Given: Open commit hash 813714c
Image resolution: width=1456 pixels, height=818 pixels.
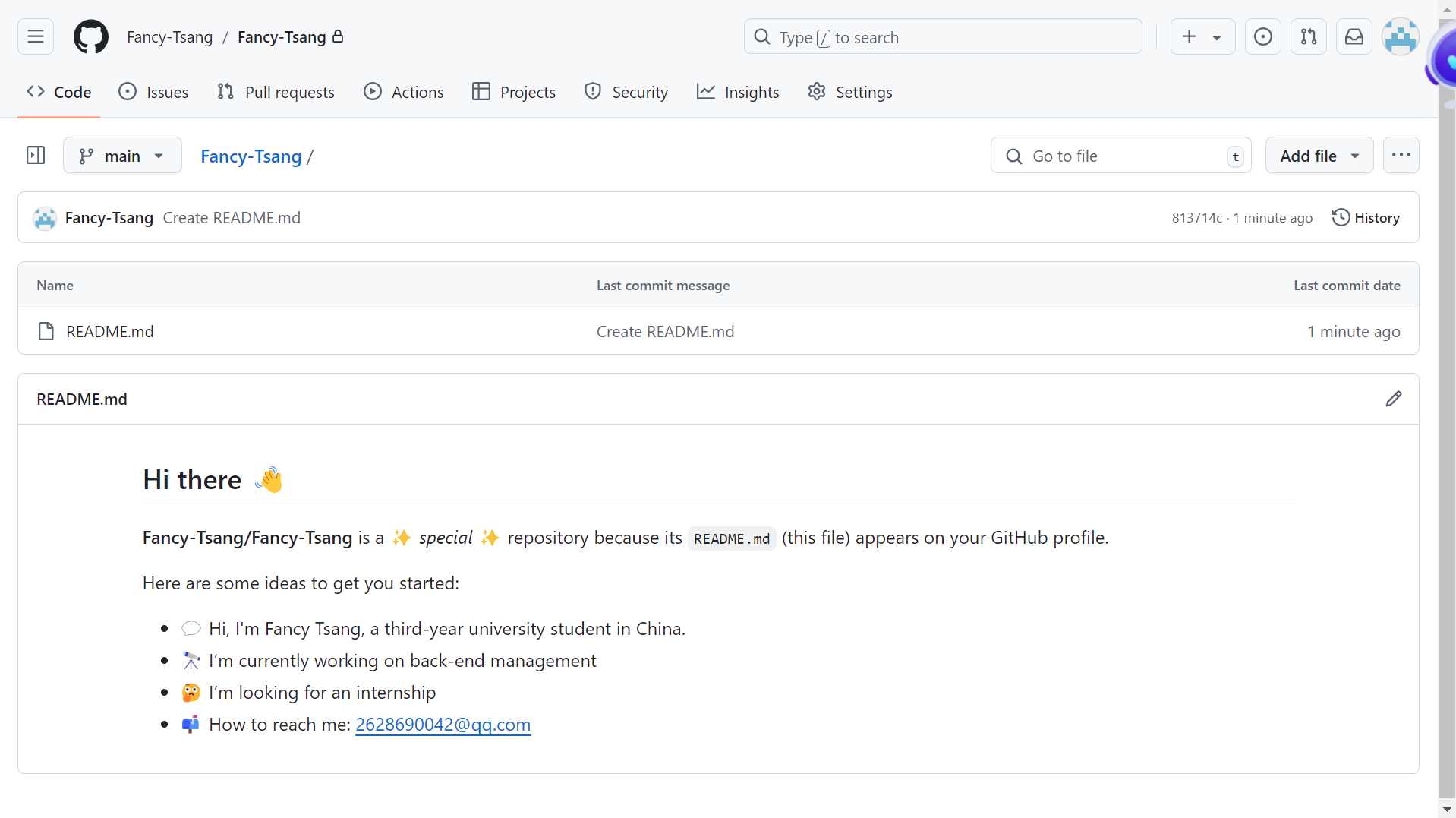Looking at the screenshot, I should [1197, 218].
